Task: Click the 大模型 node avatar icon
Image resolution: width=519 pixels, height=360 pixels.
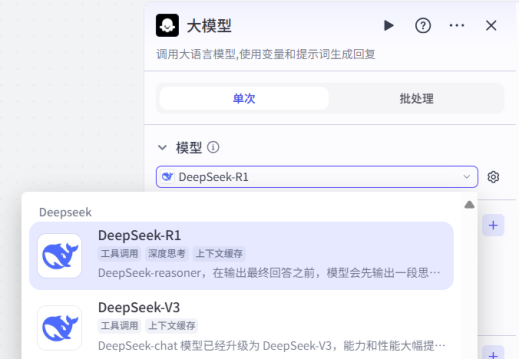Action: click(x=167, y=25)
